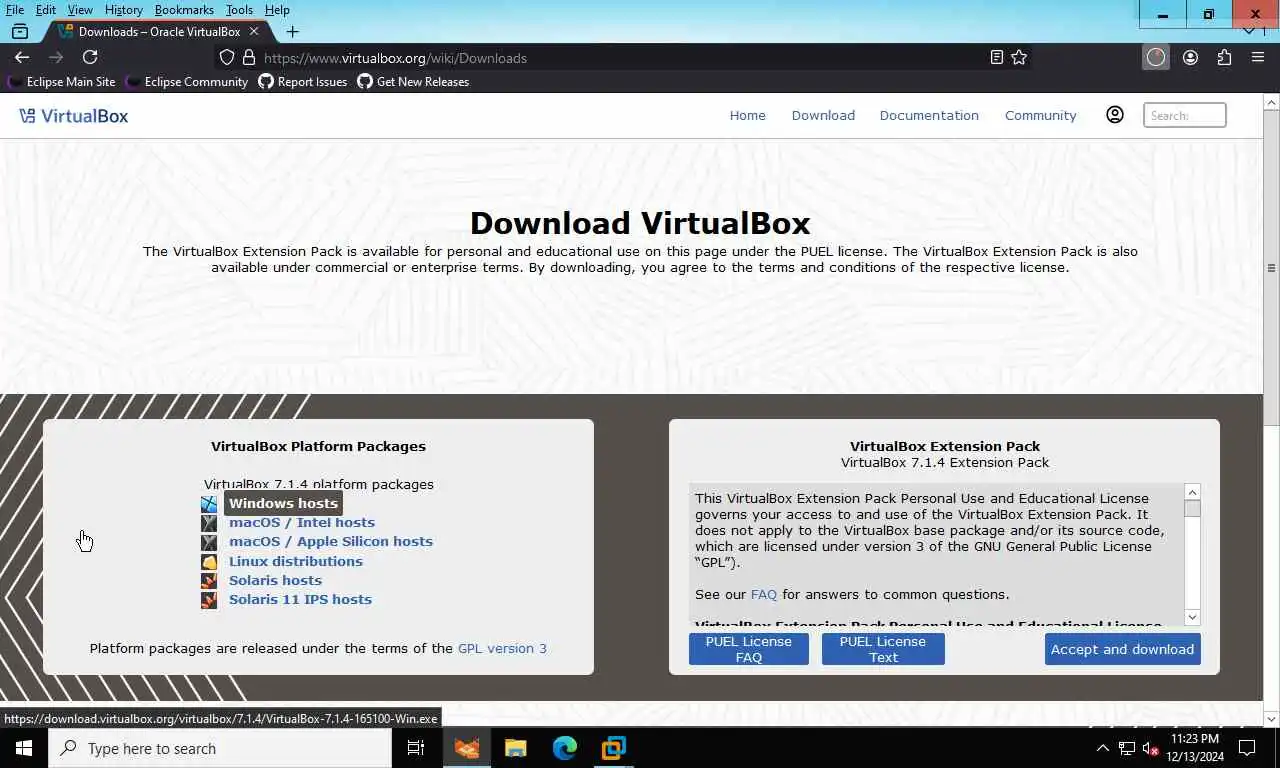
Task: Click the macOS / Intel hosts icon
Action: [209, 523]
